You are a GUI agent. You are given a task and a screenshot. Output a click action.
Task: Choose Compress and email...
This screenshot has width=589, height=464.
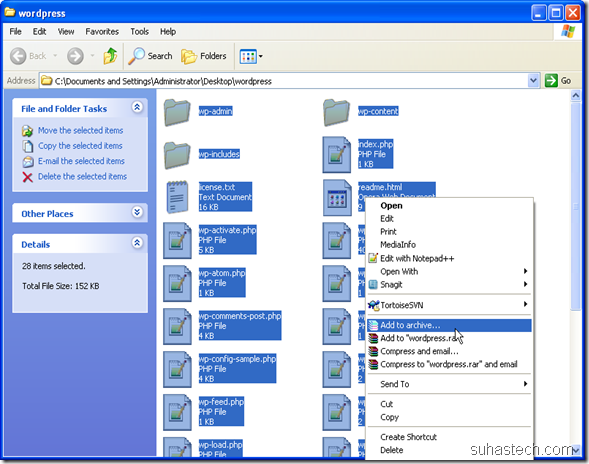449,351
